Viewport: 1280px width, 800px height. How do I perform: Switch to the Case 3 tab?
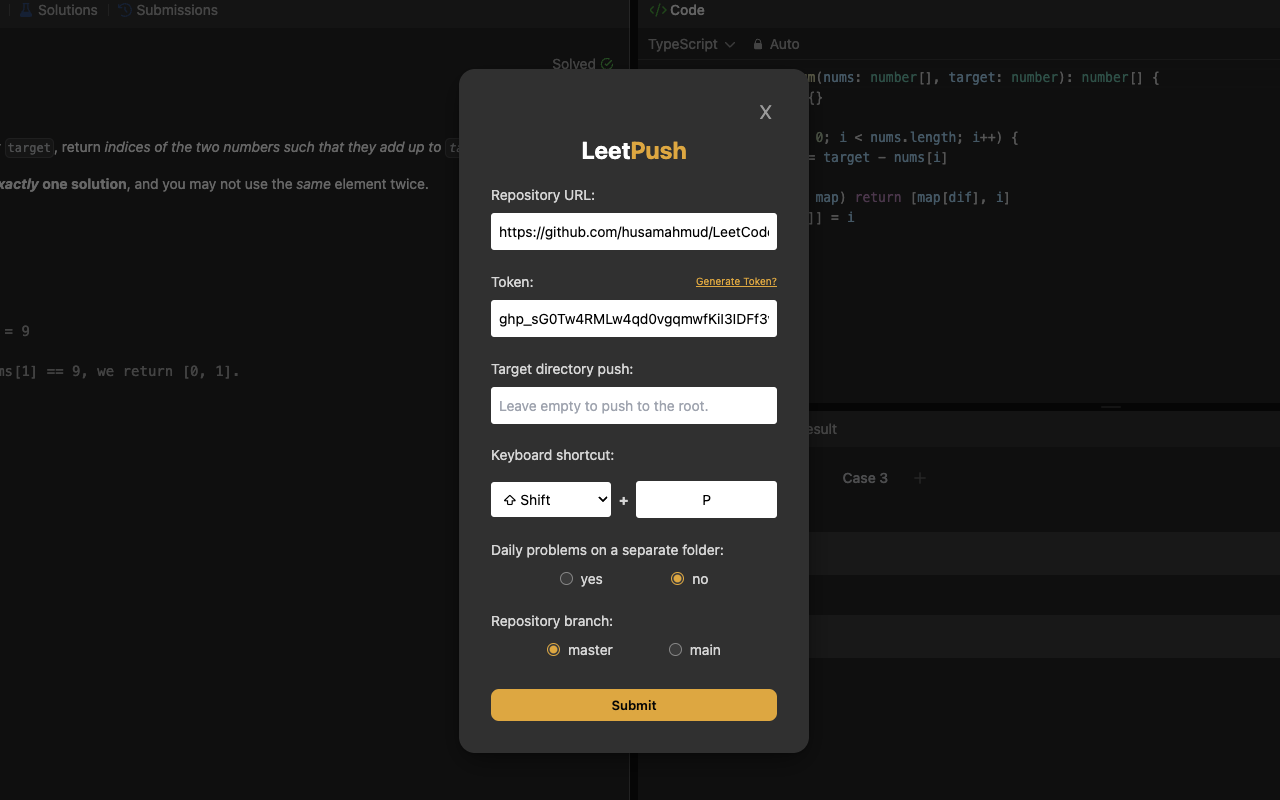coord(864,477)
